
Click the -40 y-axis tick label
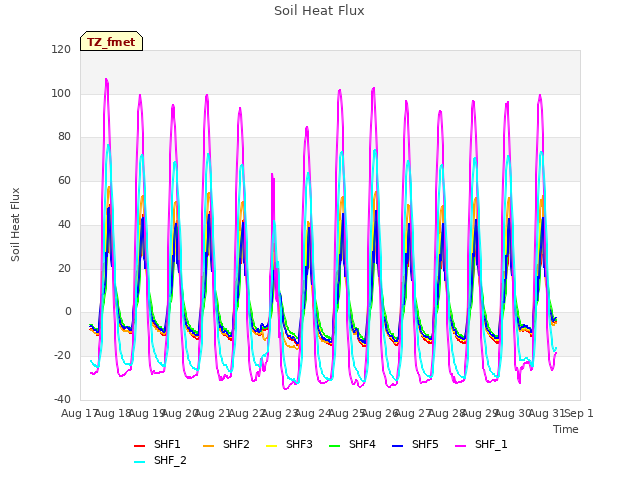coord(62,399)
